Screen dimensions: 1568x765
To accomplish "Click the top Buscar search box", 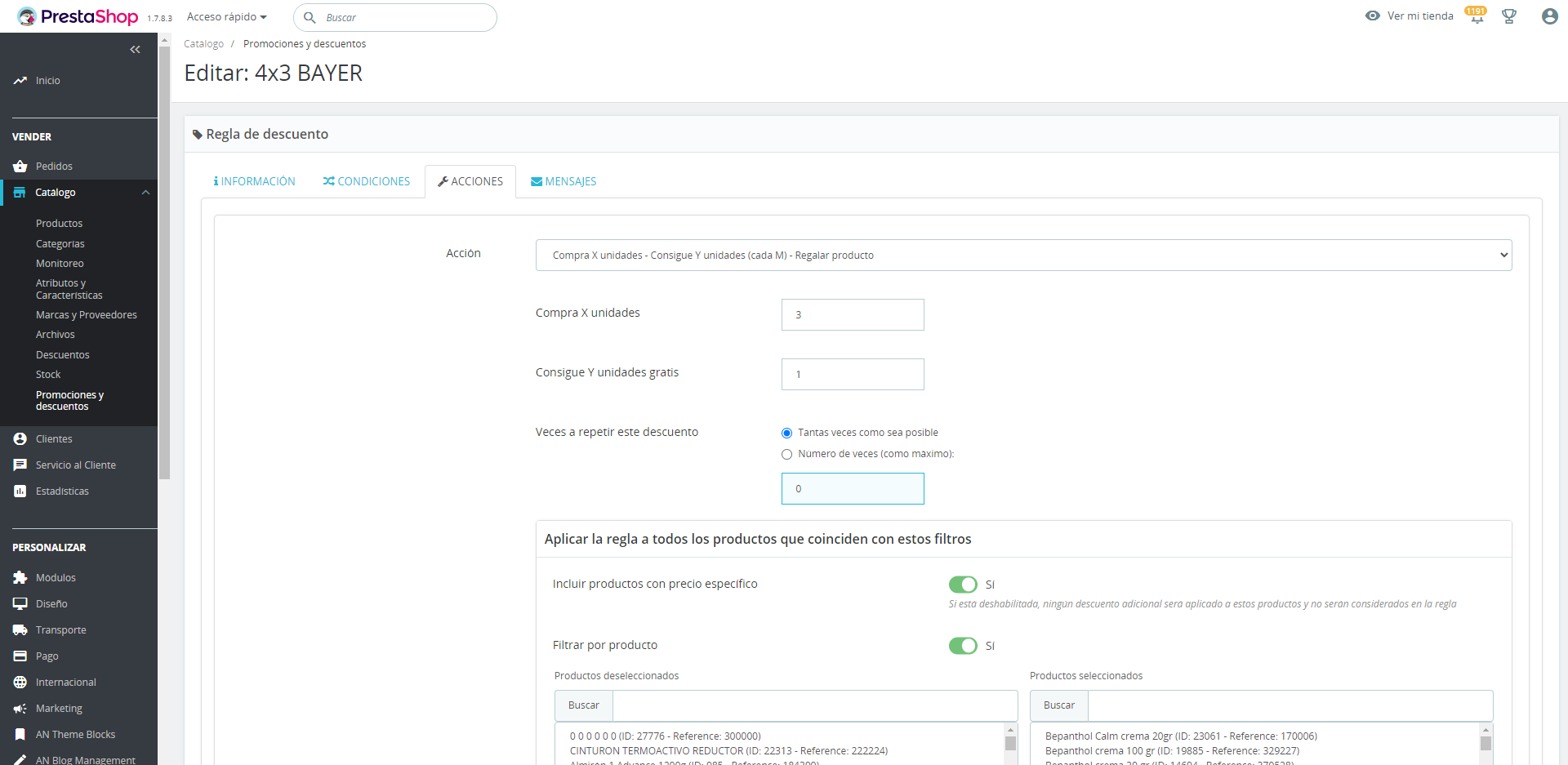I will pos(395,18).
